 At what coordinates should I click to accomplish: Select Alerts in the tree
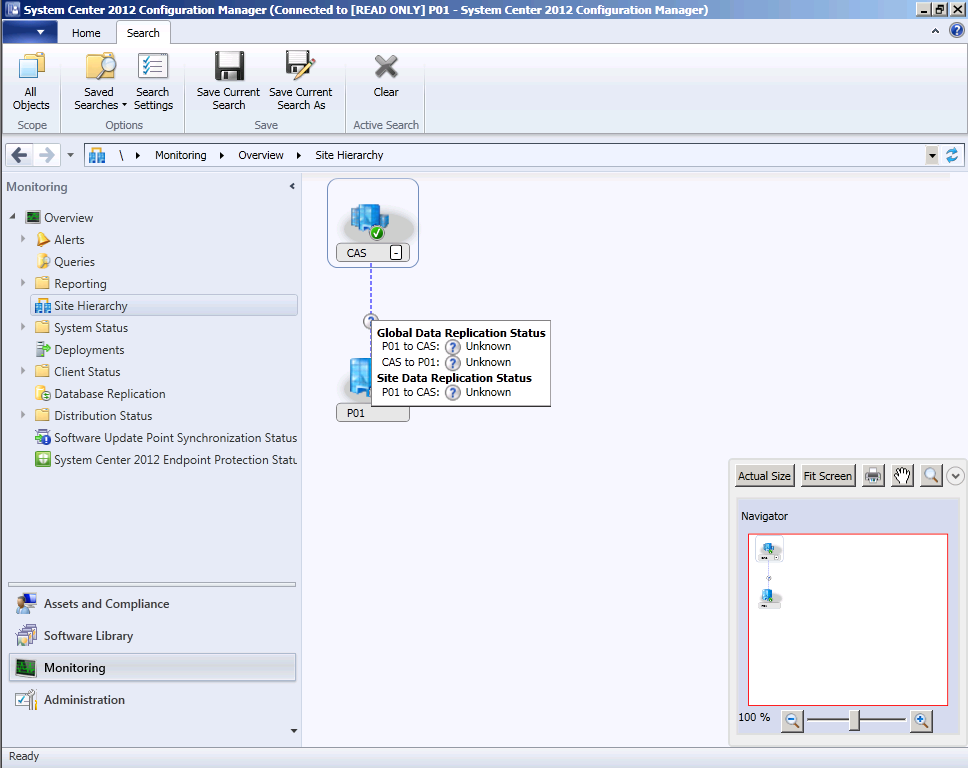[x=69, y=240]
